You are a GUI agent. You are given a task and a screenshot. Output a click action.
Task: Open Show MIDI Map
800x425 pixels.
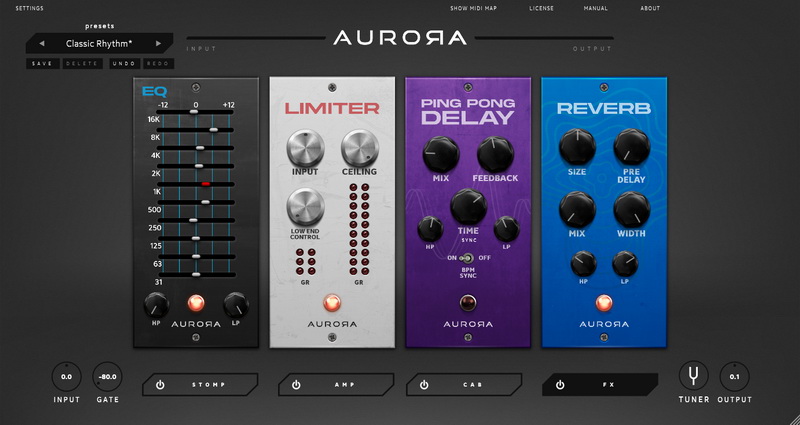coord(473,8)
